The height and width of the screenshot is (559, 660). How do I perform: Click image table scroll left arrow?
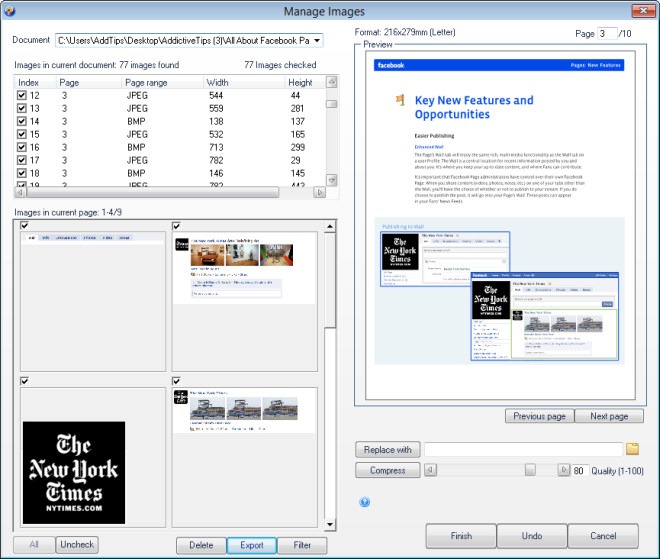(x=20, y=192)
